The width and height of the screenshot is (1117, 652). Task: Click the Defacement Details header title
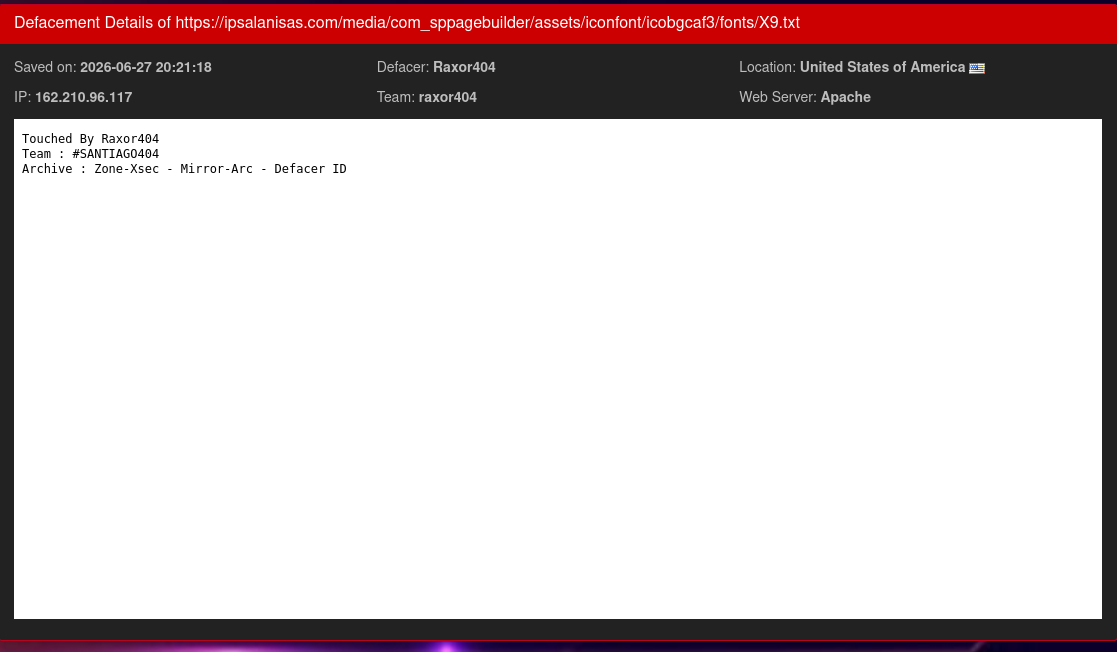click(x=407, y=23)
